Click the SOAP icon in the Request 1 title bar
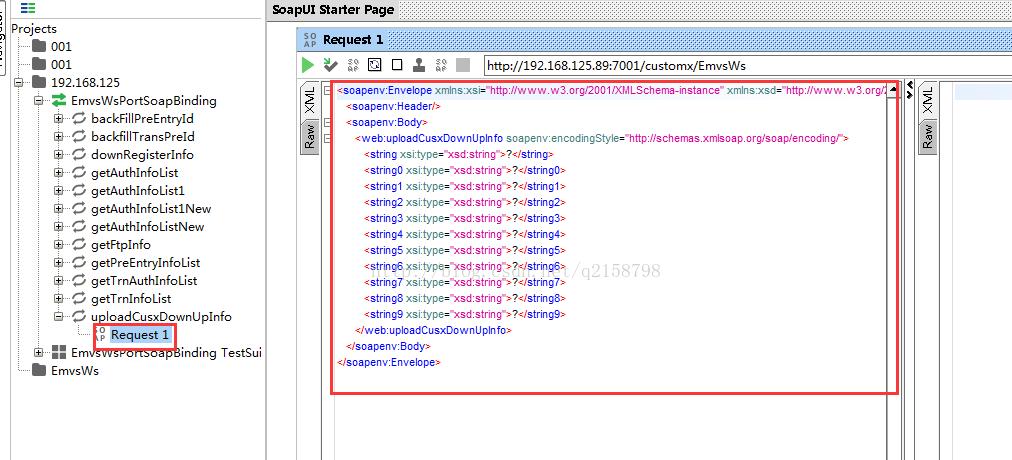 click(310, 39)
